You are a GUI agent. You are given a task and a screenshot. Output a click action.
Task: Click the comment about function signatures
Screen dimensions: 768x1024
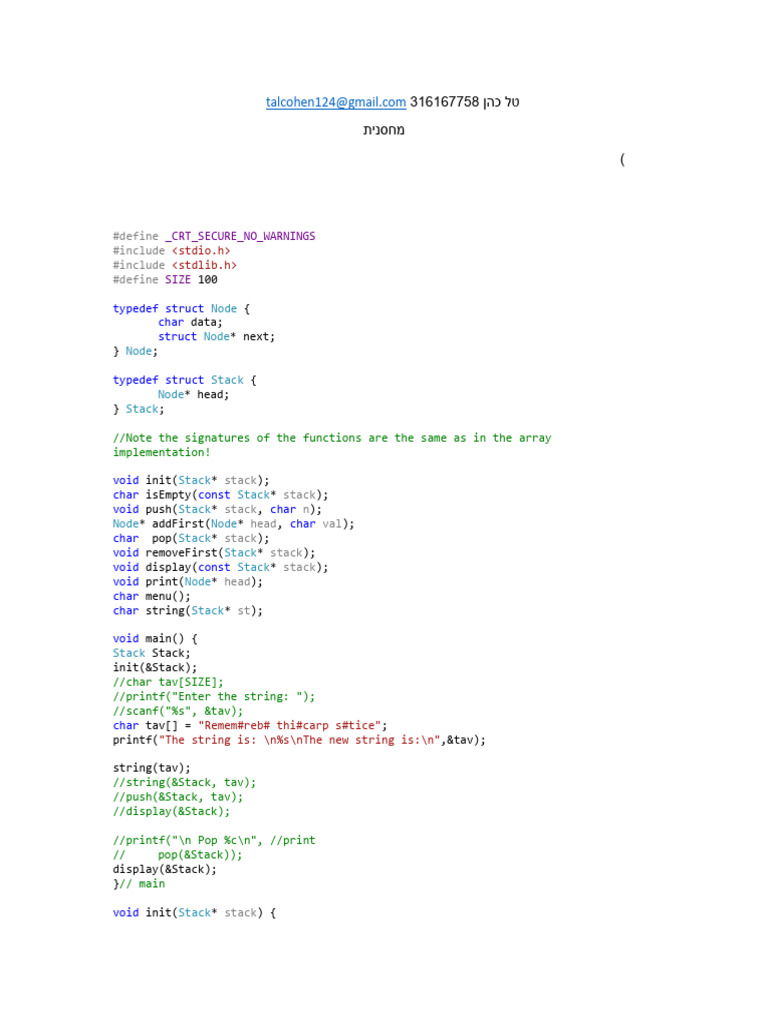(x=332, y=445)
